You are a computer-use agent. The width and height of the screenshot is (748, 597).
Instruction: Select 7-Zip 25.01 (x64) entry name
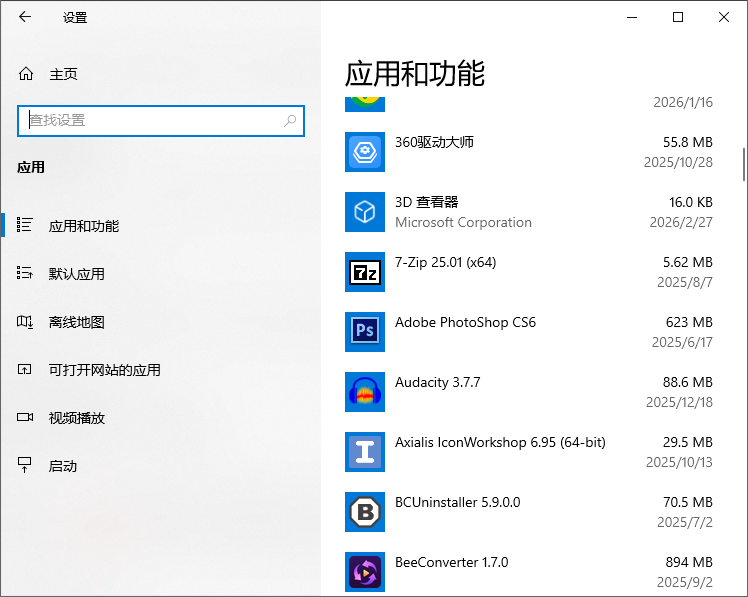[446, 262]
